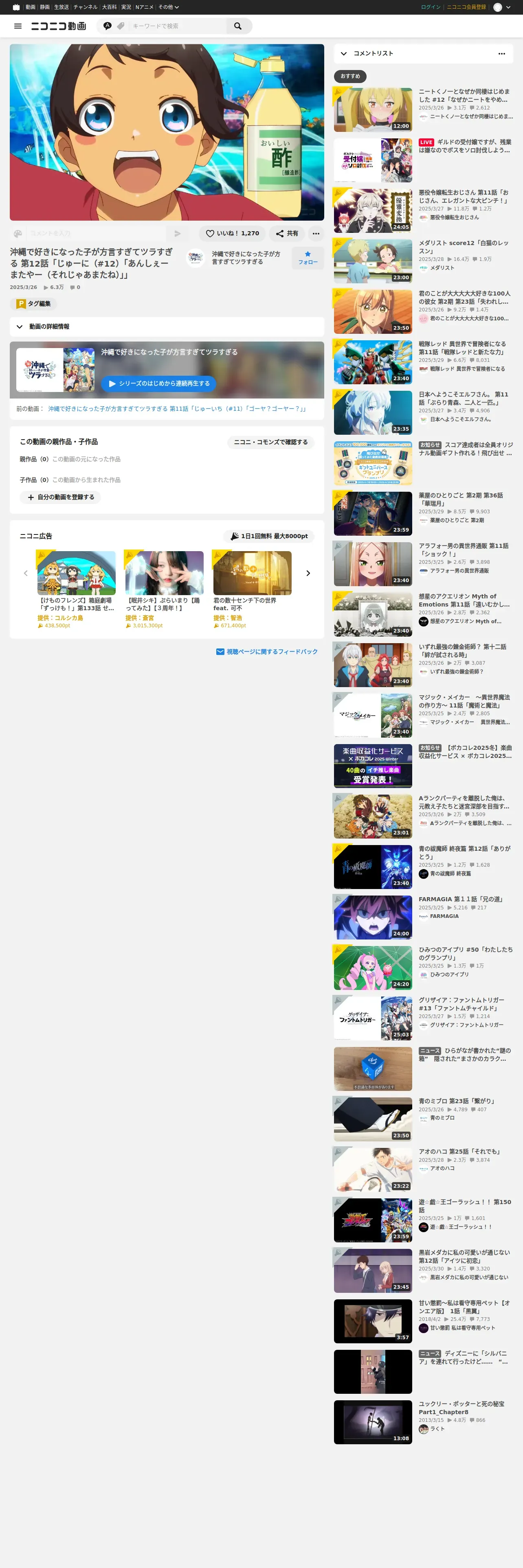Click the comment input field
The image size is (523, 1568).
point(96,233)
